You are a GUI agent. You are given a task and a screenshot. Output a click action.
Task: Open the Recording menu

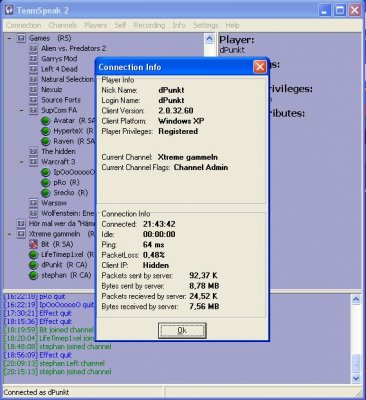(149, 25)
